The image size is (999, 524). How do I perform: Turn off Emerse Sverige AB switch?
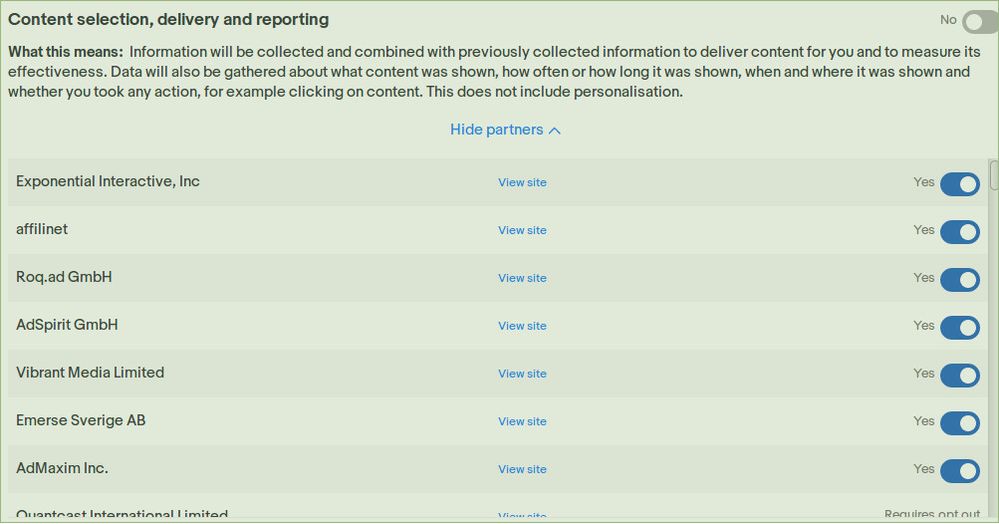click(x=959, y=423)
